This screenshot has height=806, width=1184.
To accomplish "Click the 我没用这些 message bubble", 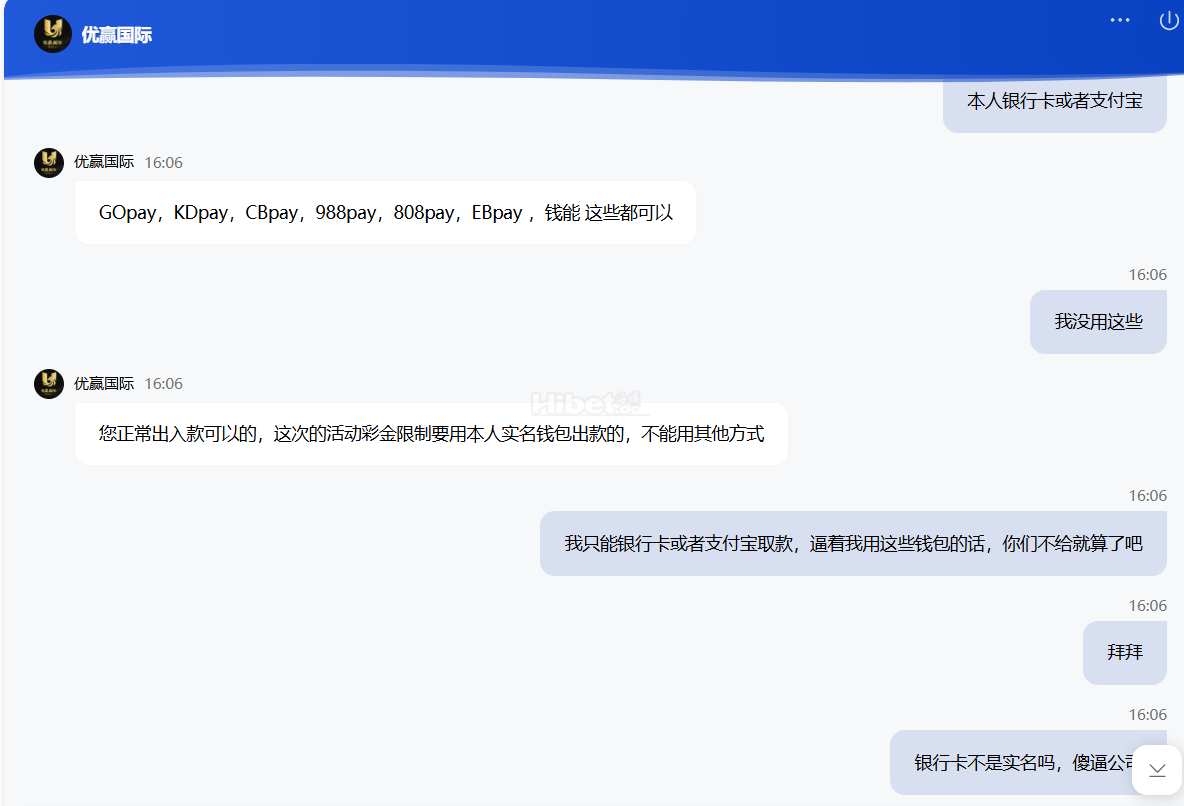I will coord(1098,322).
